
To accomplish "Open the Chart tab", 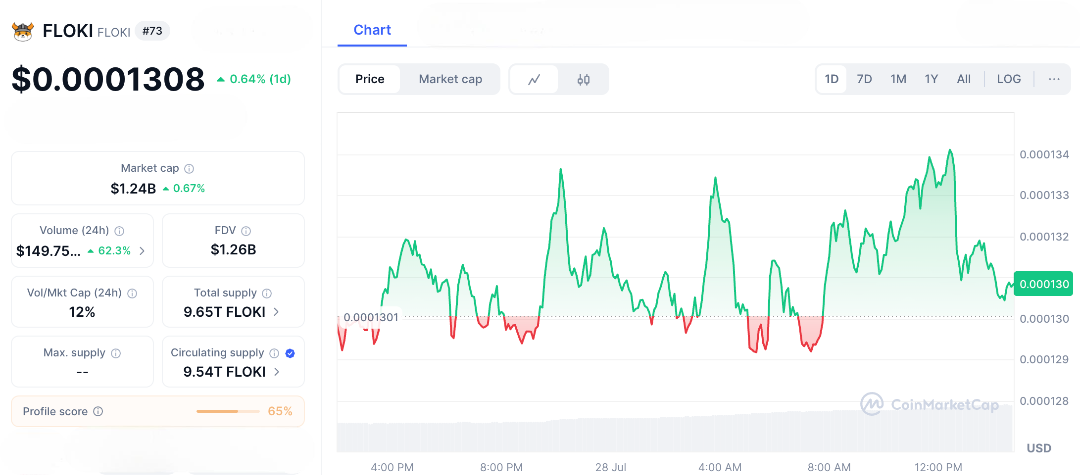I will point(372,30).
